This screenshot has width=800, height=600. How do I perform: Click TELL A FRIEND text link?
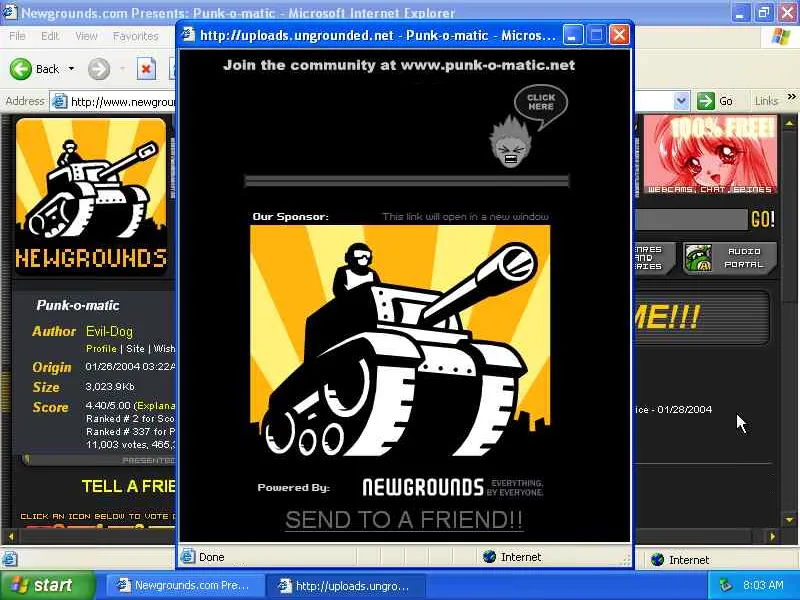coord(129,486)
